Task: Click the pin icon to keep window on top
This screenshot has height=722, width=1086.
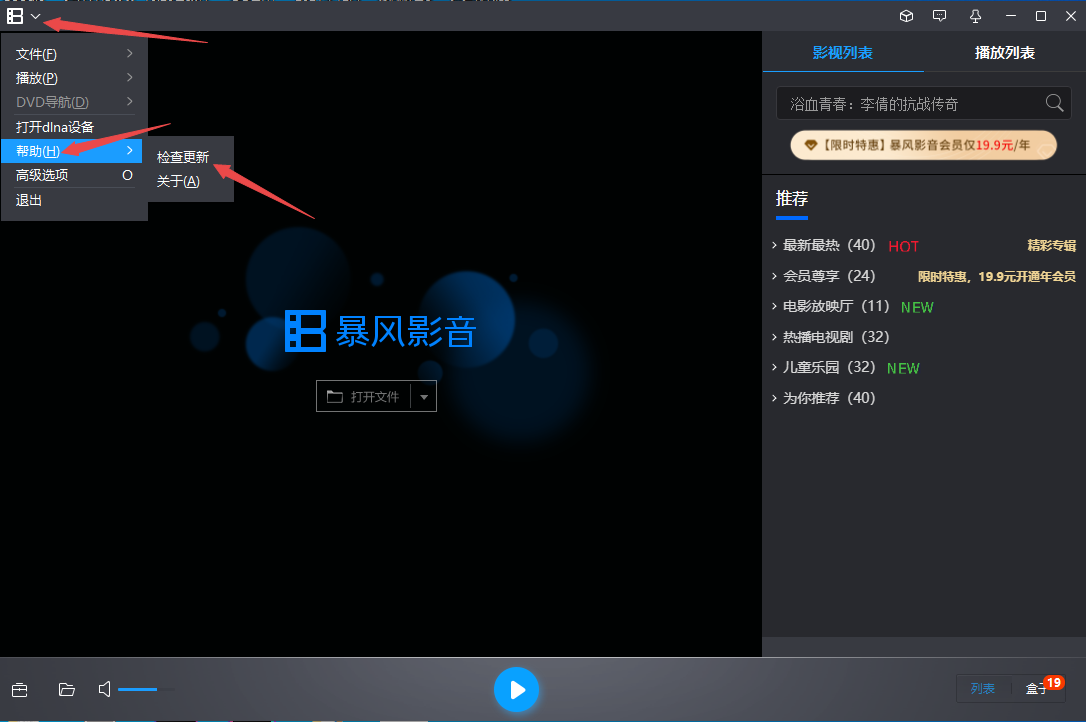Action: (x=975, y=16)
